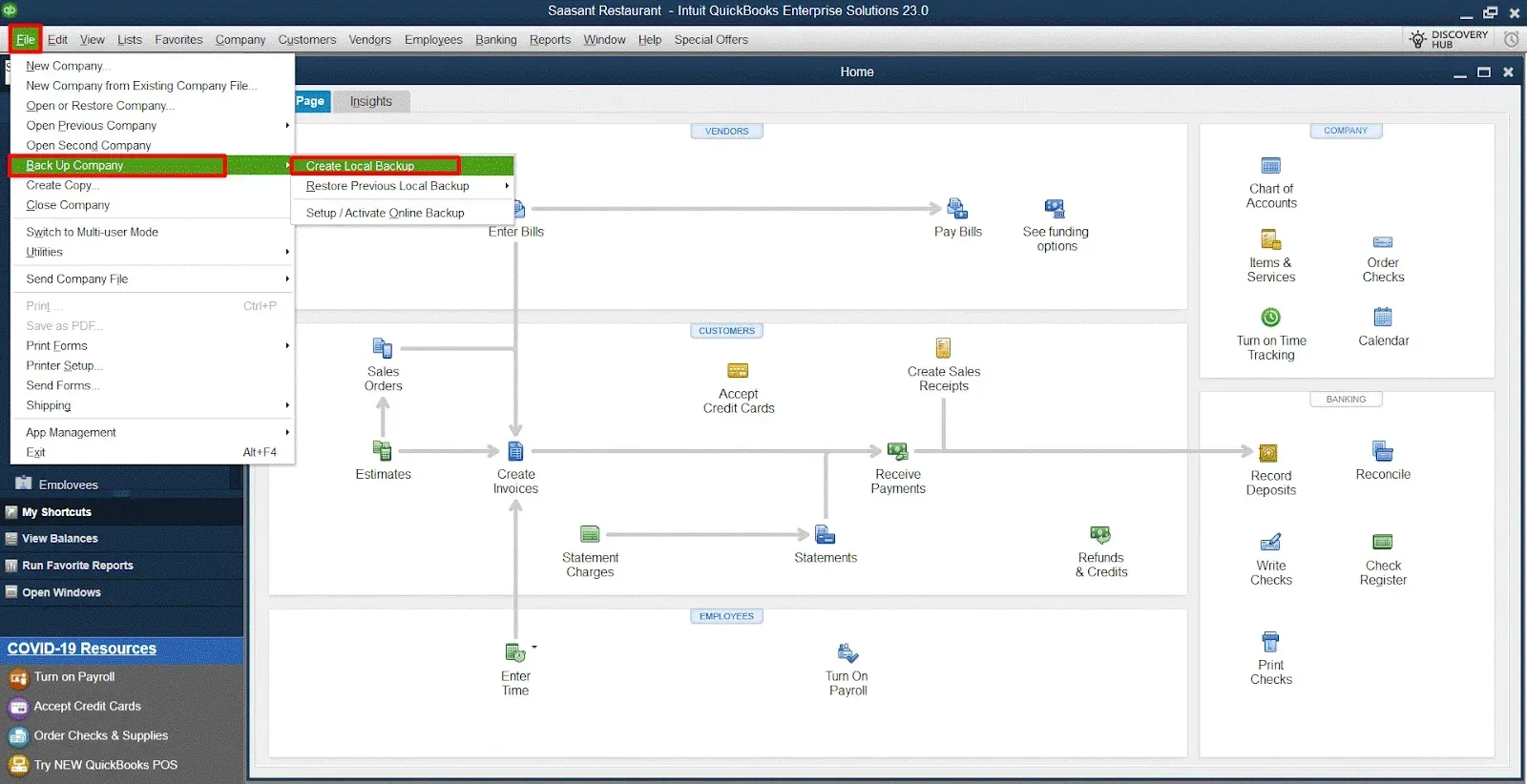Click the Refunds & Credits icon
This screenshot has width=1527, height=784.
(1100, 536)
